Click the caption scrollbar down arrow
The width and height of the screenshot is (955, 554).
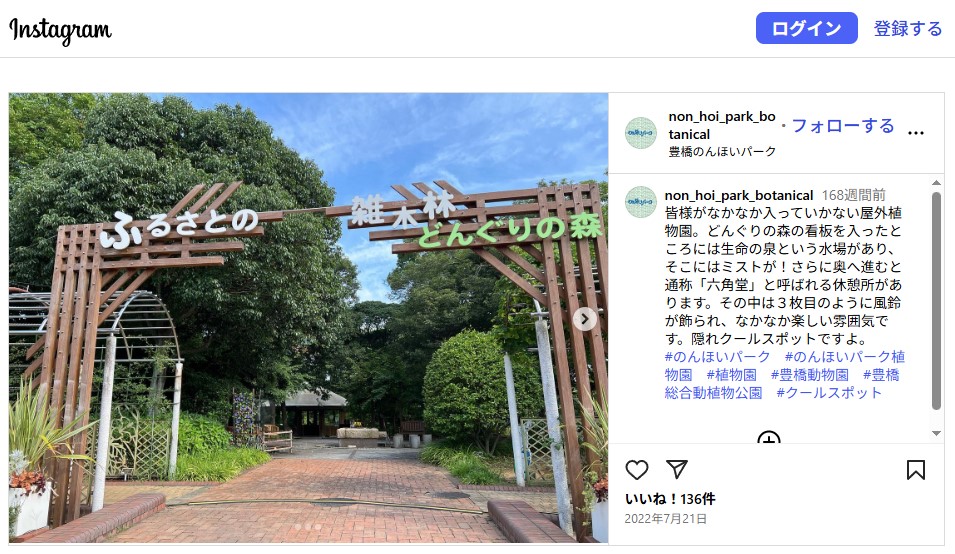click(x=937, y=433)
